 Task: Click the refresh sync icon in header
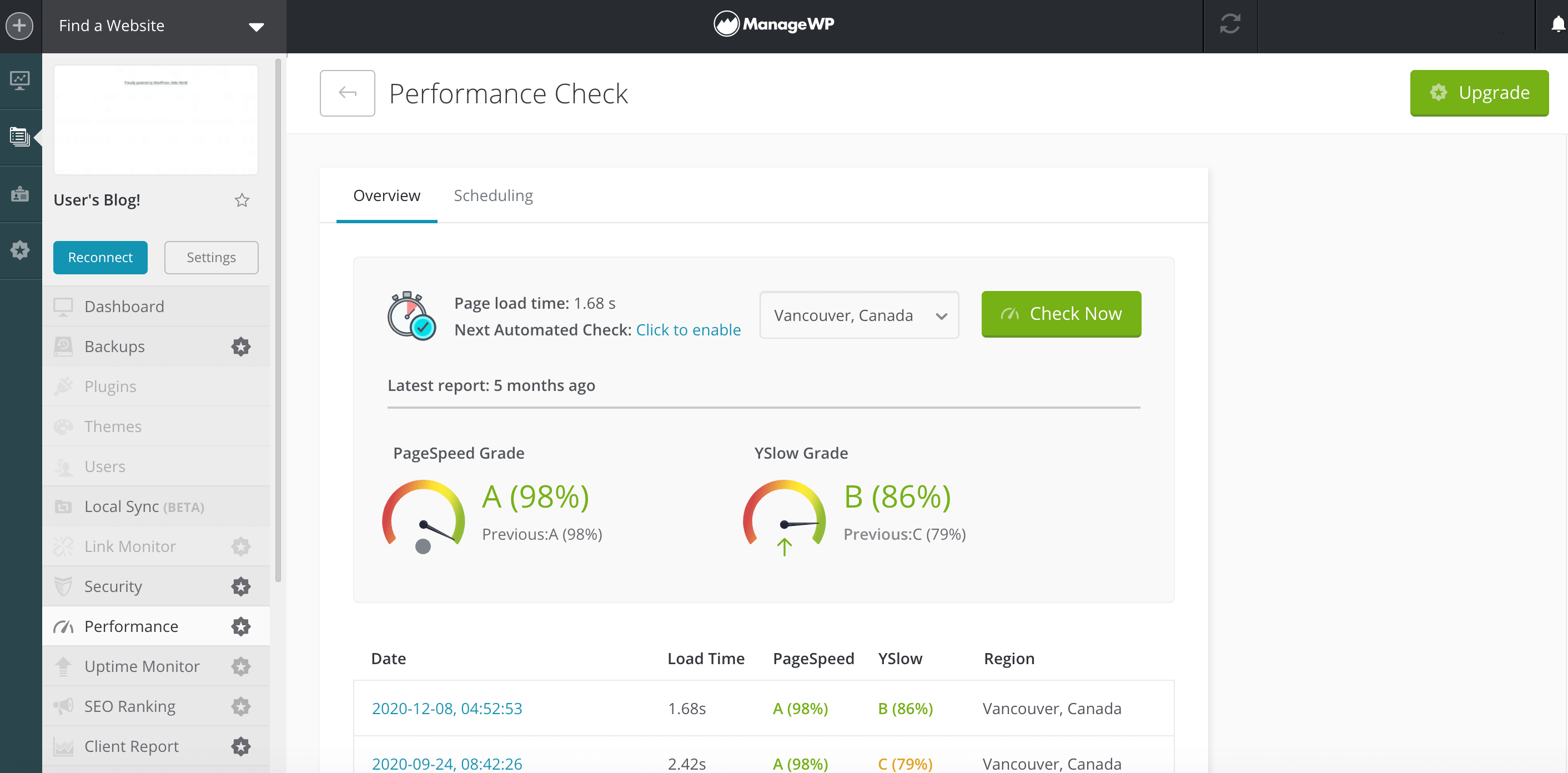click(x=1229, y=24)
